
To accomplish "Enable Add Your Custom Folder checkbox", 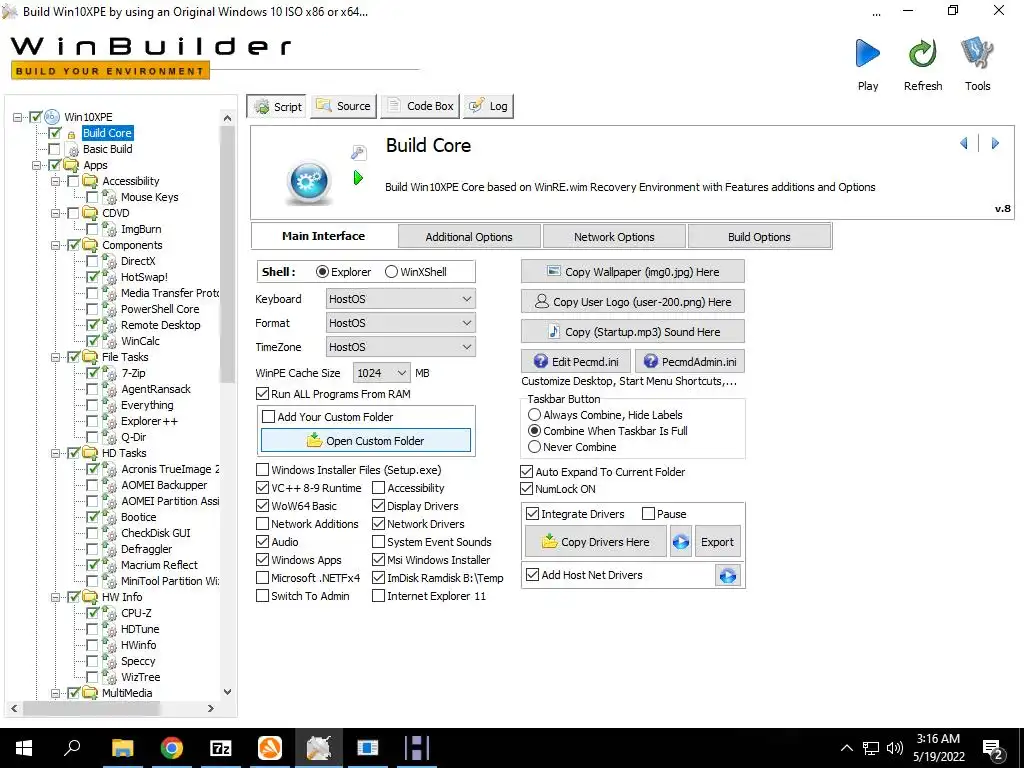I will point(268,417).
